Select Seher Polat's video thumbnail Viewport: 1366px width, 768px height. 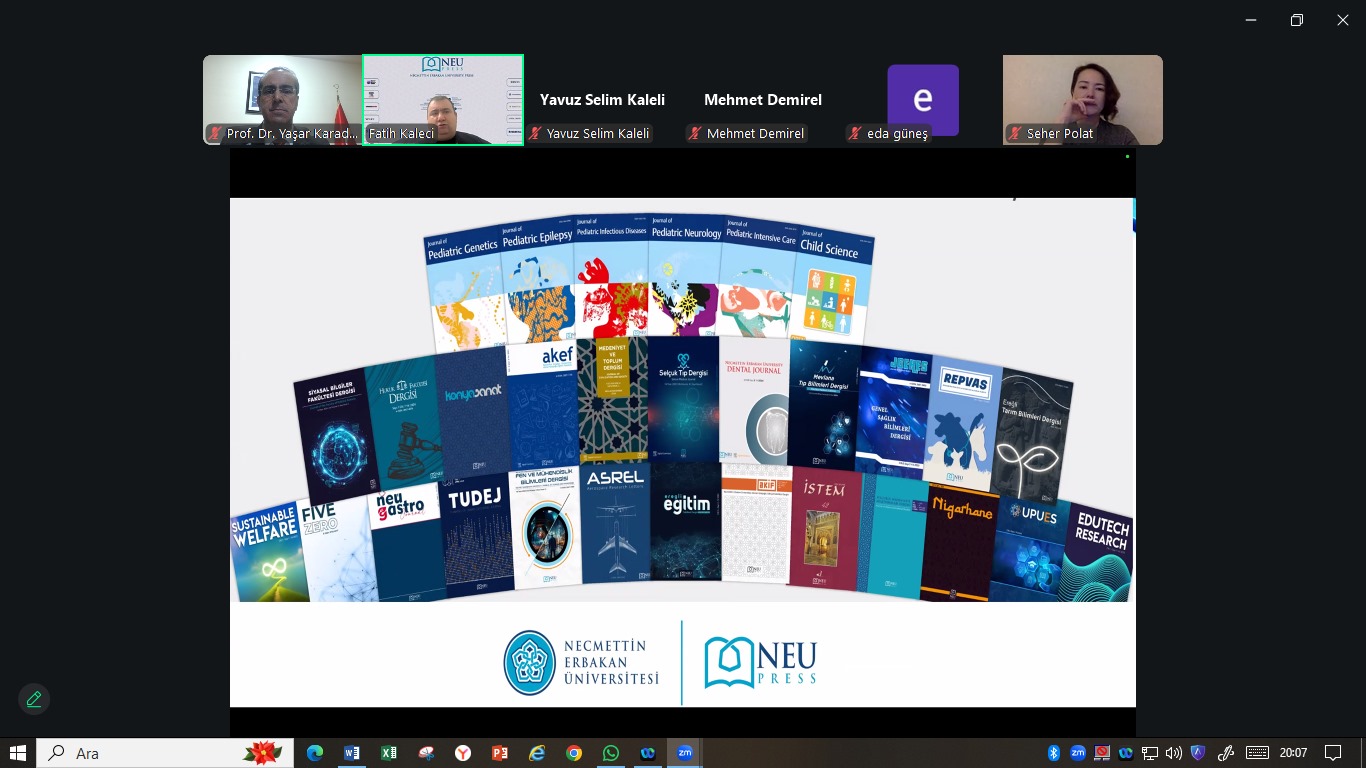click(1082, 100)
